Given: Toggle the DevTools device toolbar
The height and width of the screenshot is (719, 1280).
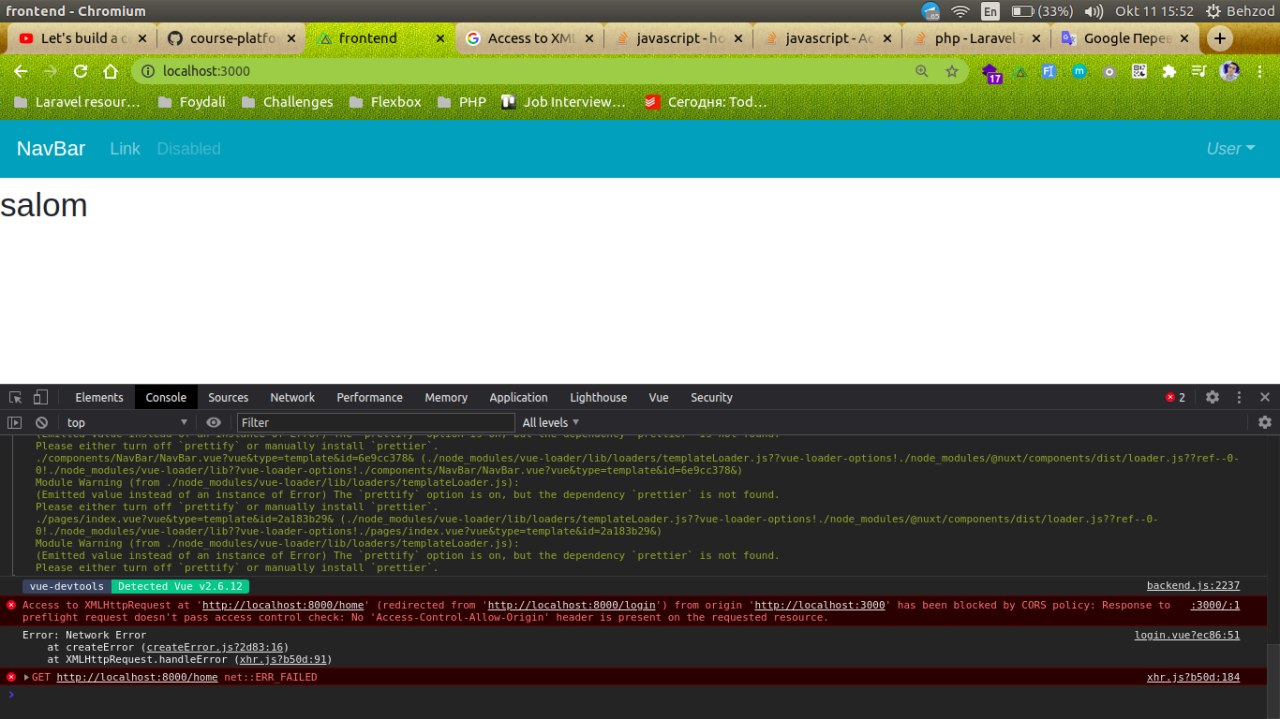Looking at the screenshot, I should 41,397.
